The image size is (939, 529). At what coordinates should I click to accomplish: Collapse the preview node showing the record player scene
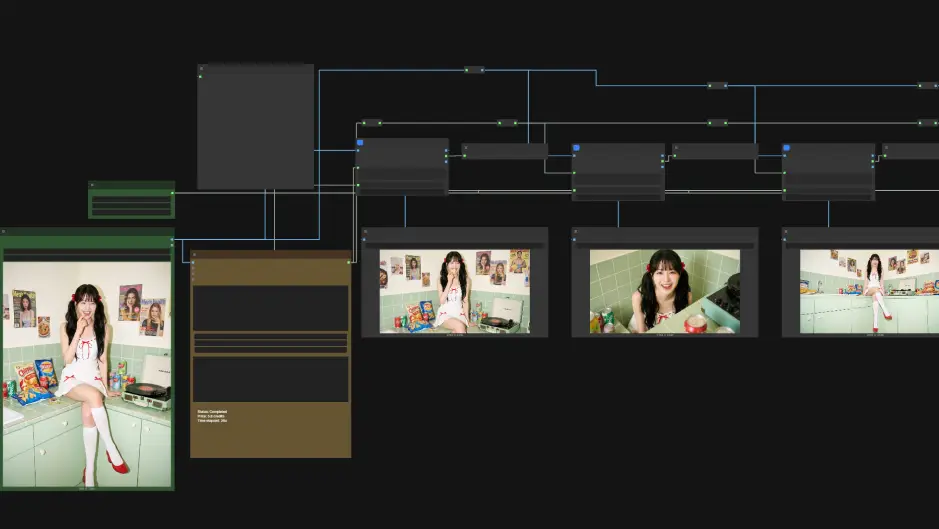click(365, 232)
